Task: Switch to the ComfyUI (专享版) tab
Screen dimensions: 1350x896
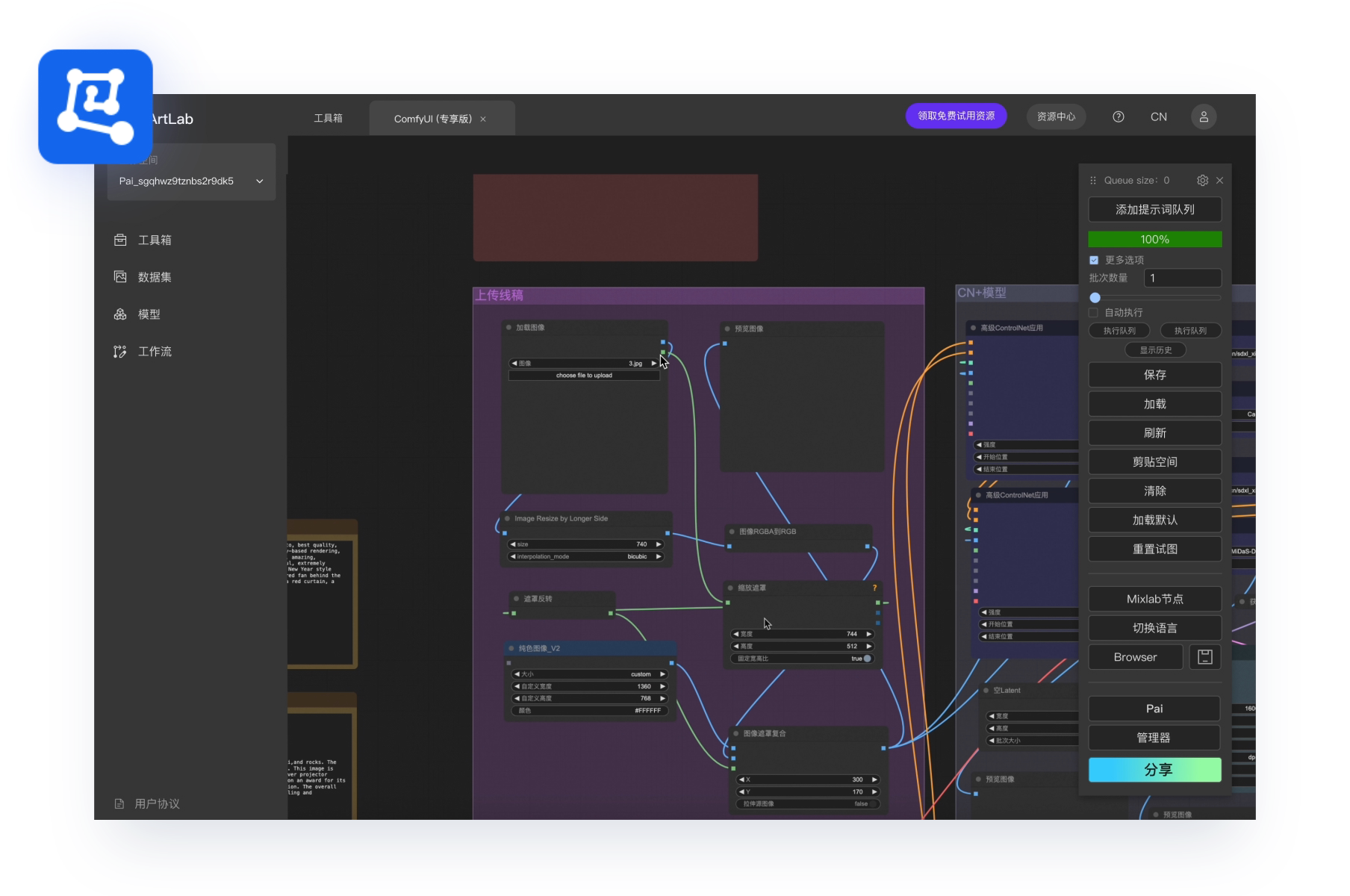Action: click(433, 119)
